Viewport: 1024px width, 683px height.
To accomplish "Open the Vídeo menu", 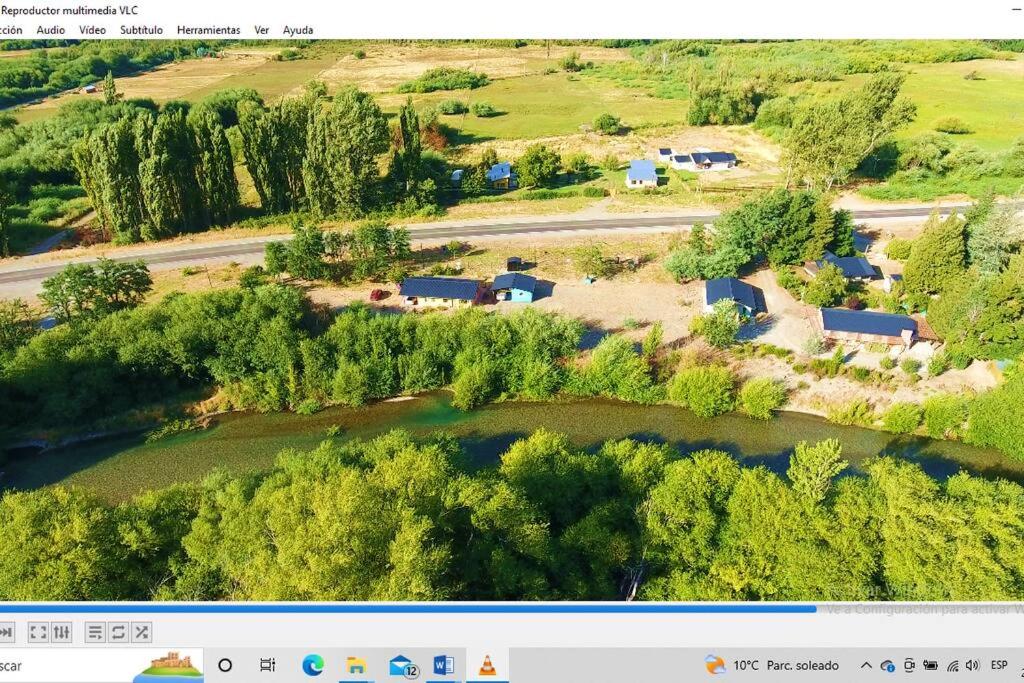I will tap(92, 30).
